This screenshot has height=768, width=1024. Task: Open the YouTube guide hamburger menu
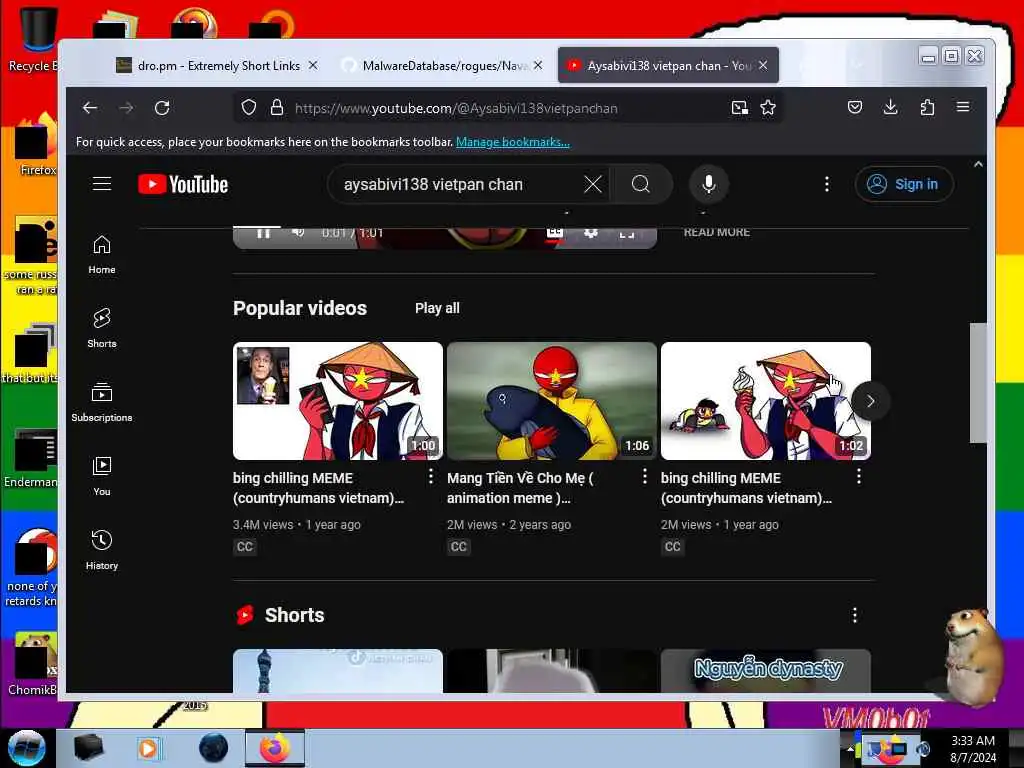[102, 184]
